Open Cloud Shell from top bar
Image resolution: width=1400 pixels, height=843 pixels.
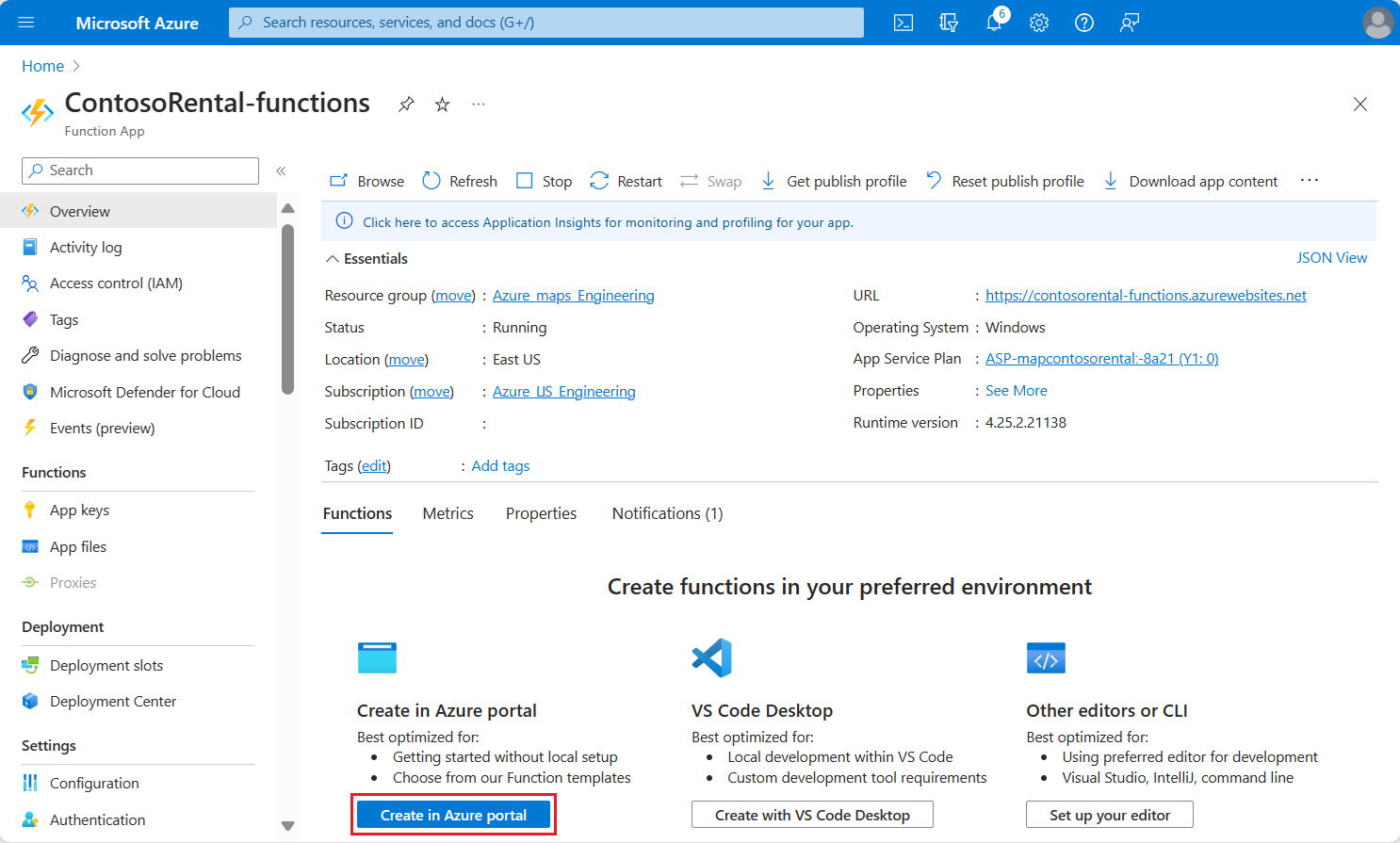pyautogui.click(x=903, y=23)
